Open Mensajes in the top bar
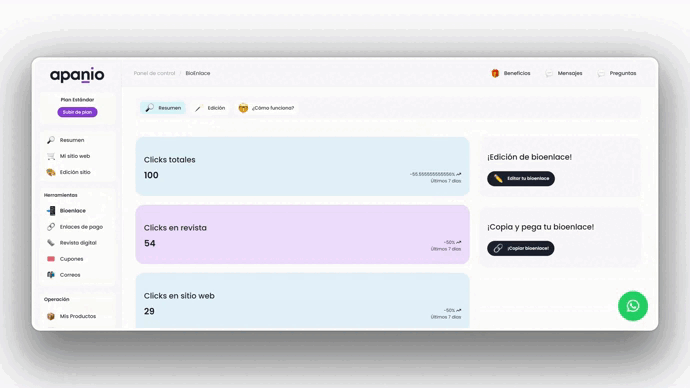The image size is (690, 388). pyautogui.click(x=564, y=73)
